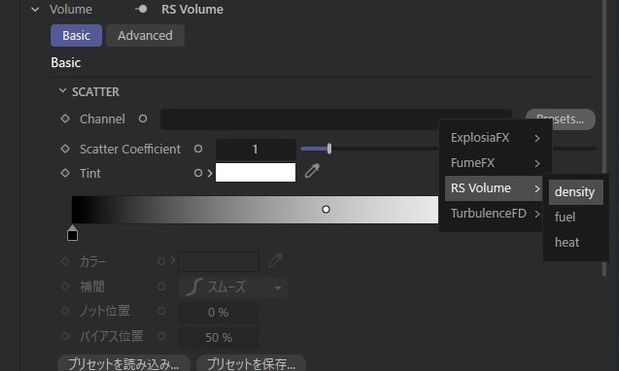Click the white Tint color swatch

click(255, 172)
